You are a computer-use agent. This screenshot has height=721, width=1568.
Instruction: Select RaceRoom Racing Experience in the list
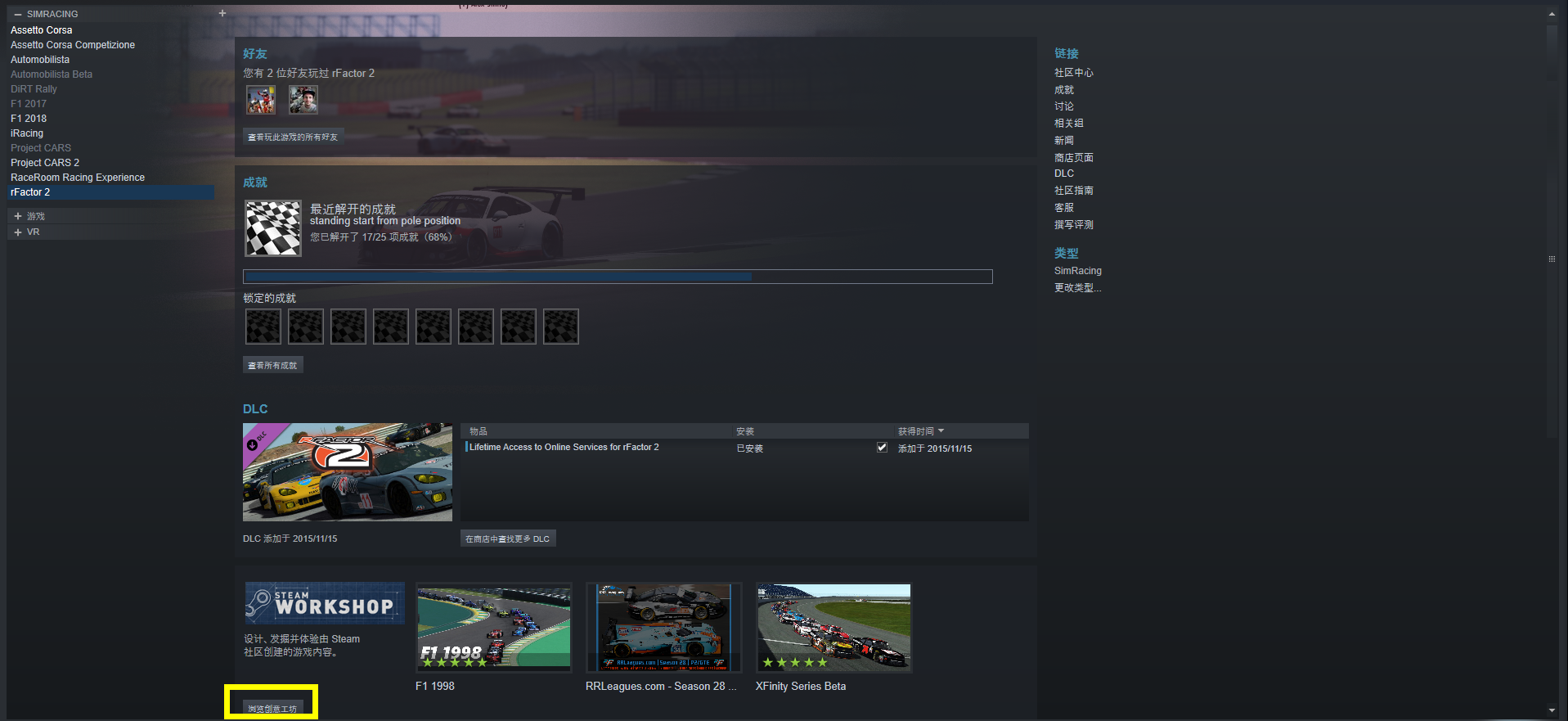[x=78, y=178]
